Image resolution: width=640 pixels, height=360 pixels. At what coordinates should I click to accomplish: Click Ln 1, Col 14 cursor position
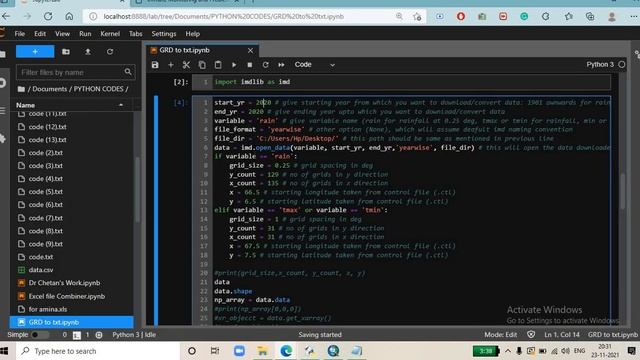(562, 335)
